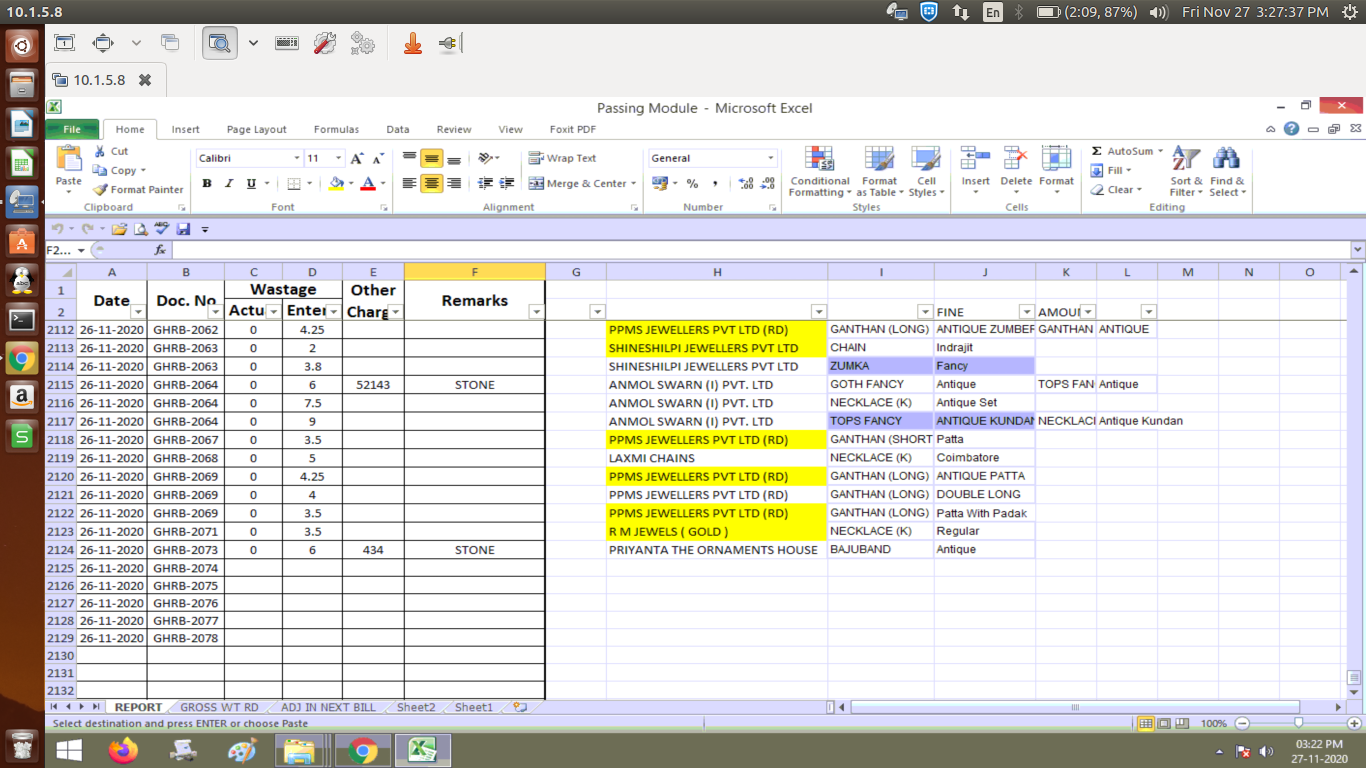Click the Percent Style button

pyautogui.click(x=692, y=183)
